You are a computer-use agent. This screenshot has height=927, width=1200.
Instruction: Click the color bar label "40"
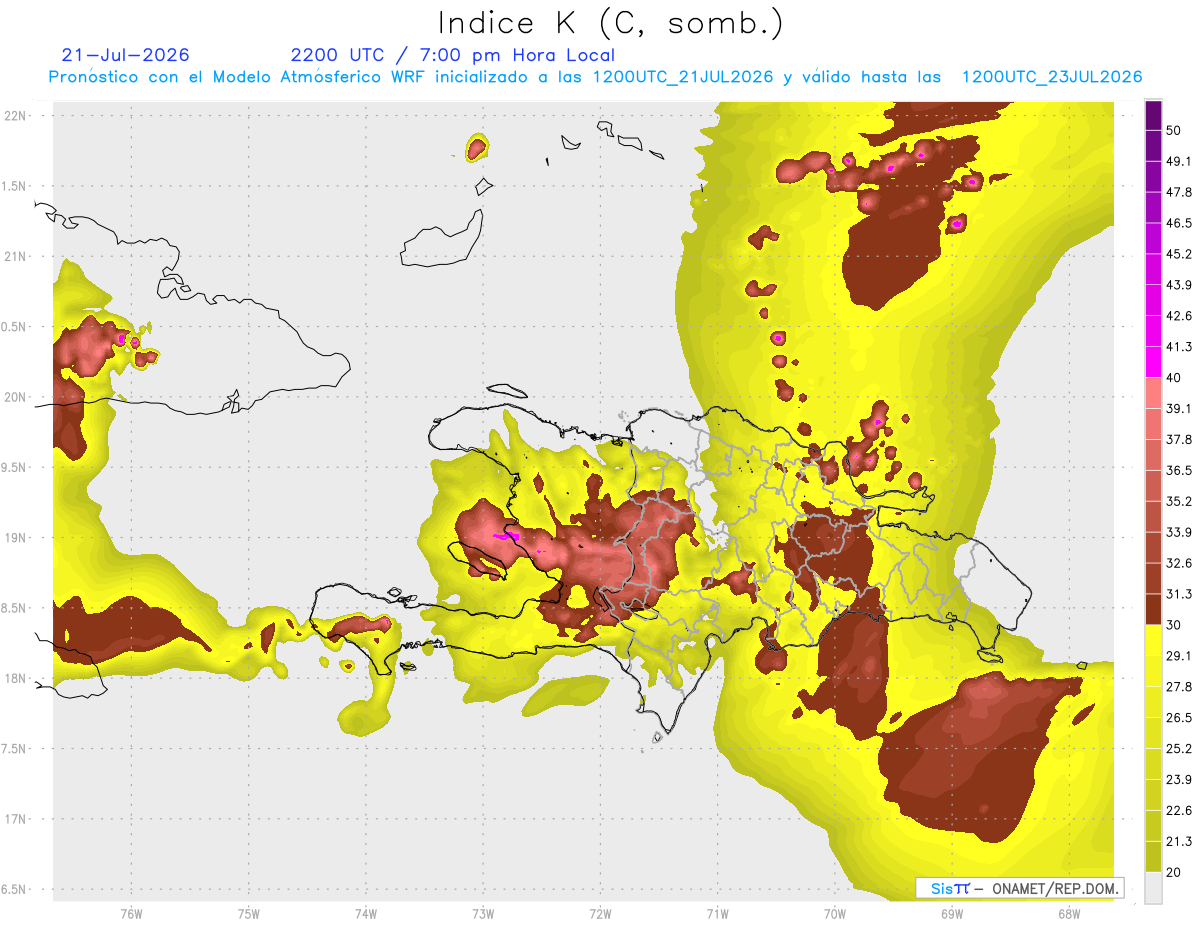click(x=1175, y=378)
